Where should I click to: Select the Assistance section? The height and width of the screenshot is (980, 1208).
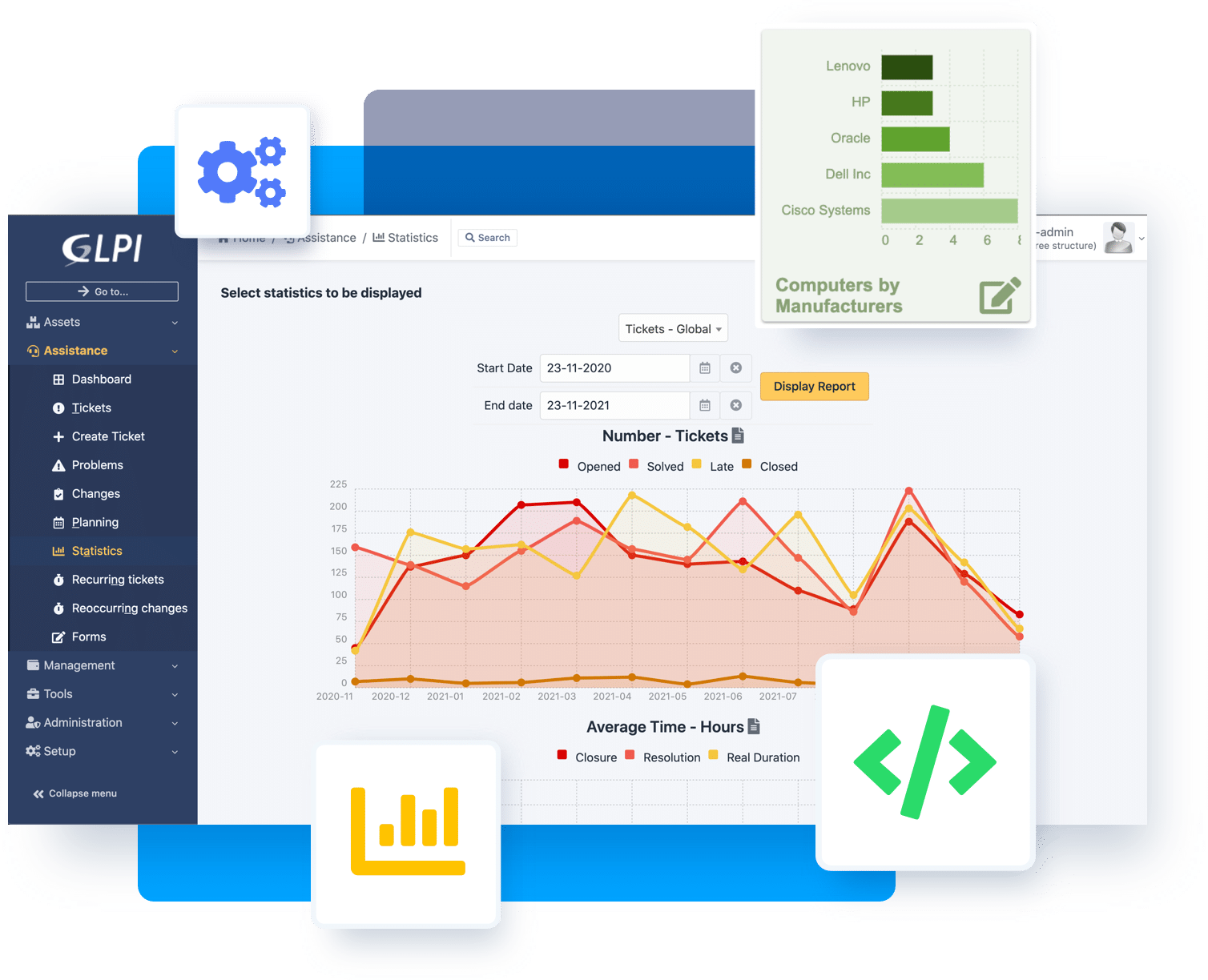(x=75, y=351)
